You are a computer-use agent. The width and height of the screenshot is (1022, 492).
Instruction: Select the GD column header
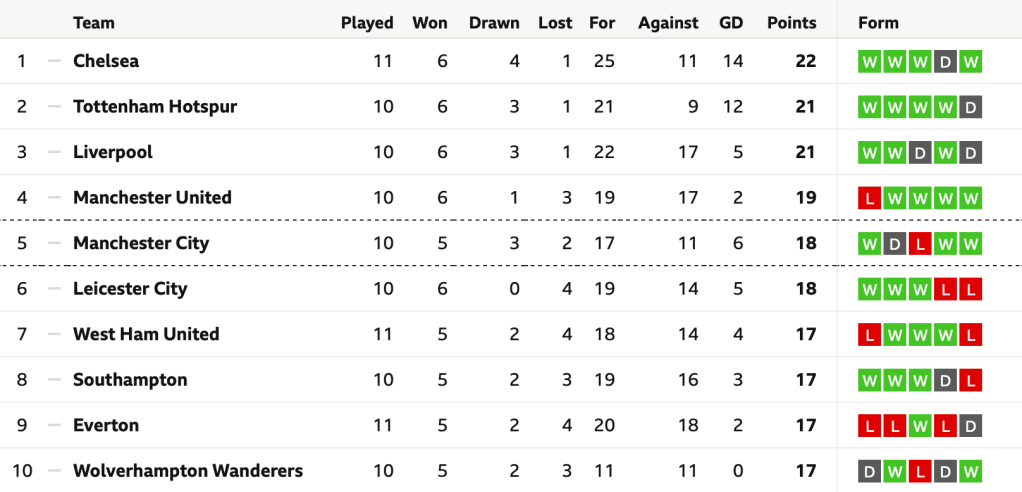click(731, 23)
